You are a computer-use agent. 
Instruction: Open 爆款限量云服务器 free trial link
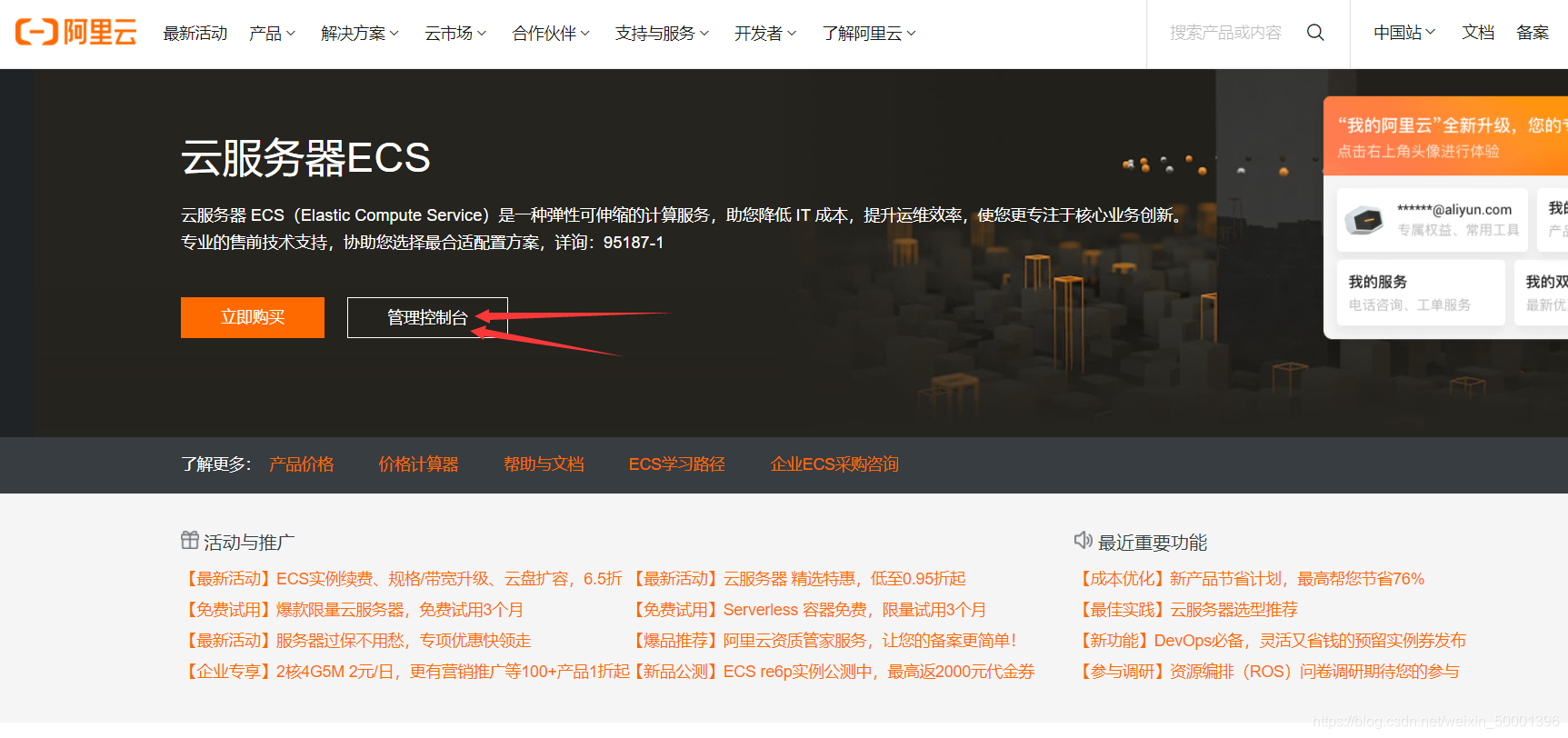click(x=352, y=610)
